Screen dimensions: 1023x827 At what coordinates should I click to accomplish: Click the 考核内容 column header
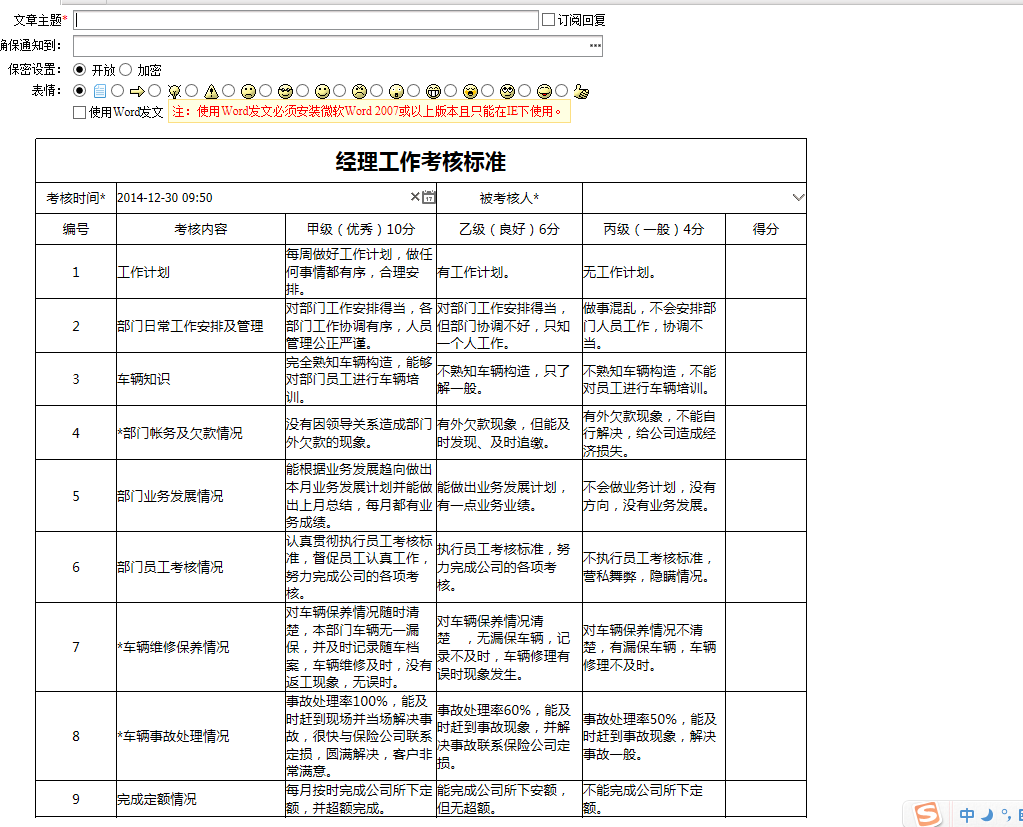click(201, 229)
